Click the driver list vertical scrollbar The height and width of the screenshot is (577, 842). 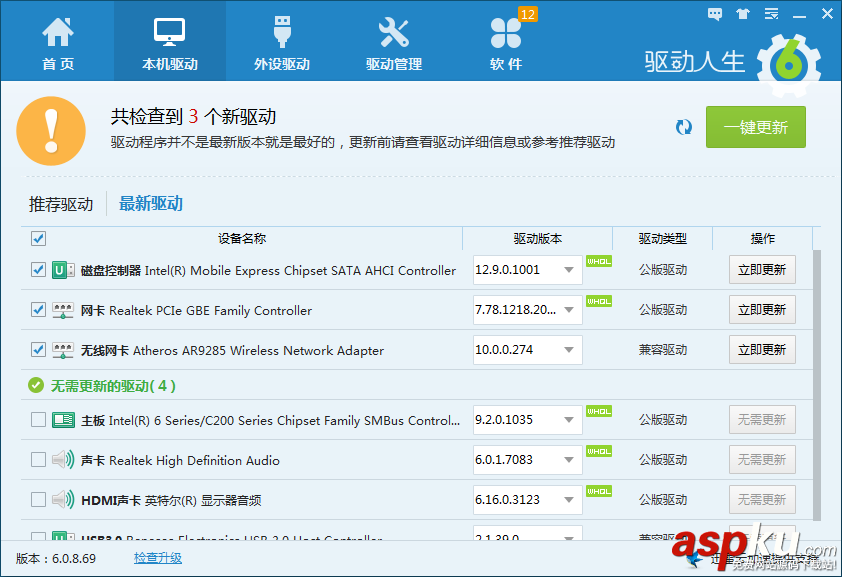click(817, 385)
